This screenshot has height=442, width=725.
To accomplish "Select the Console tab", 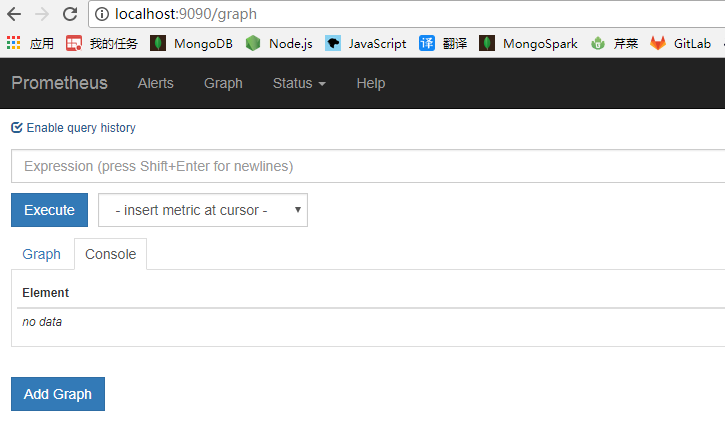I will point(111,254).
